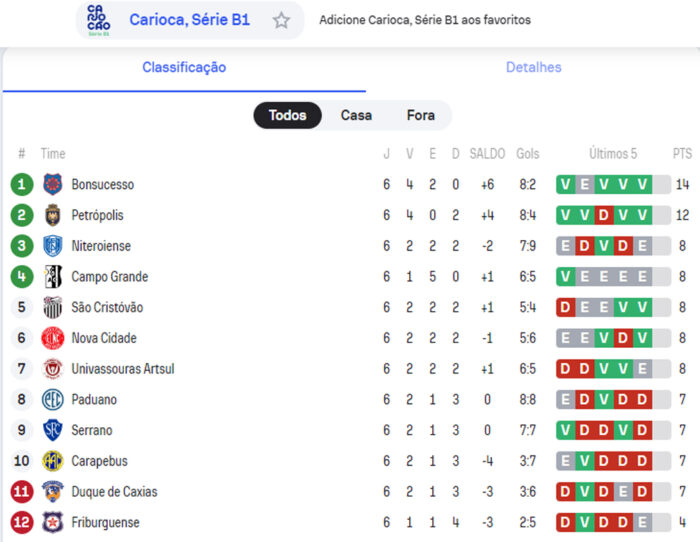Viewport: 700px width, 542px height.
Task: Click the Niteroiense team crest
Action: tap(53, 246)
